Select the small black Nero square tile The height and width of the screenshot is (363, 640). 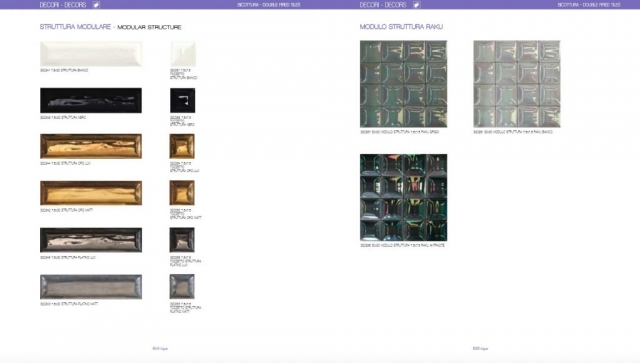click(x=182, y=100)
